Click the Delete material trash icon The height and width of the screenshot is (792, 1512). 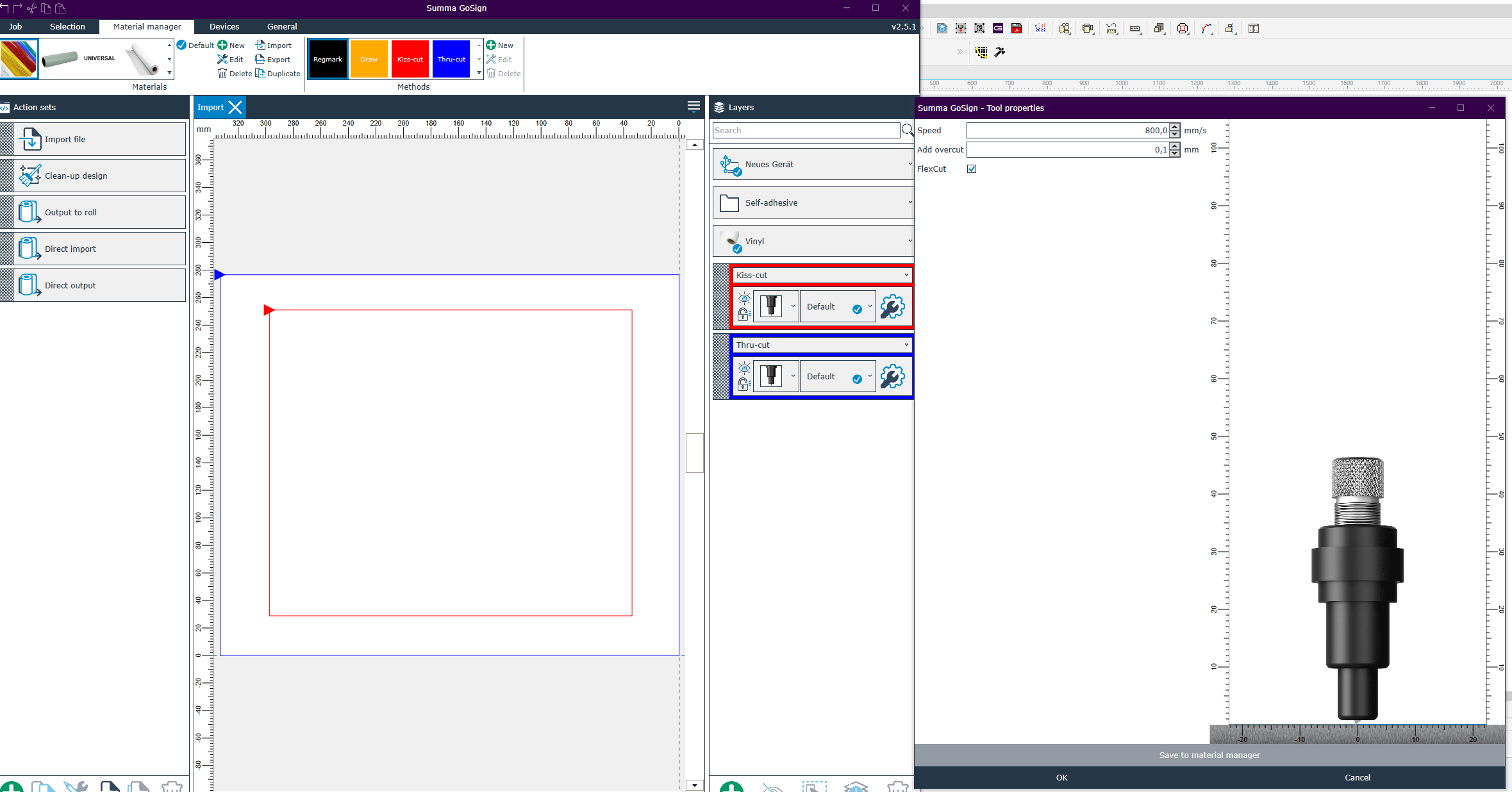click(x=222, y=73)
